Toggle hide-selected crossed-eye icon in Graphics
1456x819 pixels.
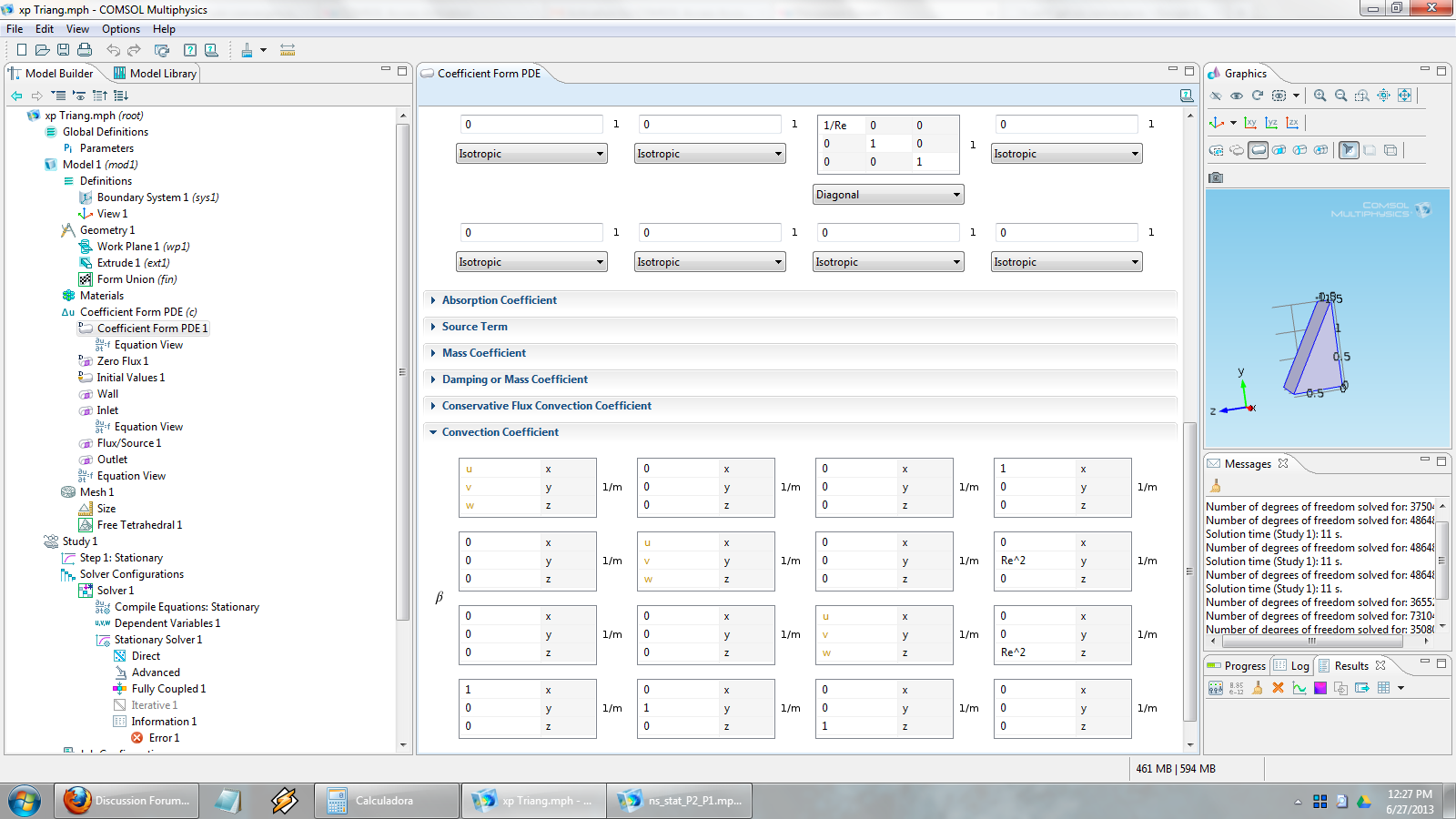pos(1216,96)
